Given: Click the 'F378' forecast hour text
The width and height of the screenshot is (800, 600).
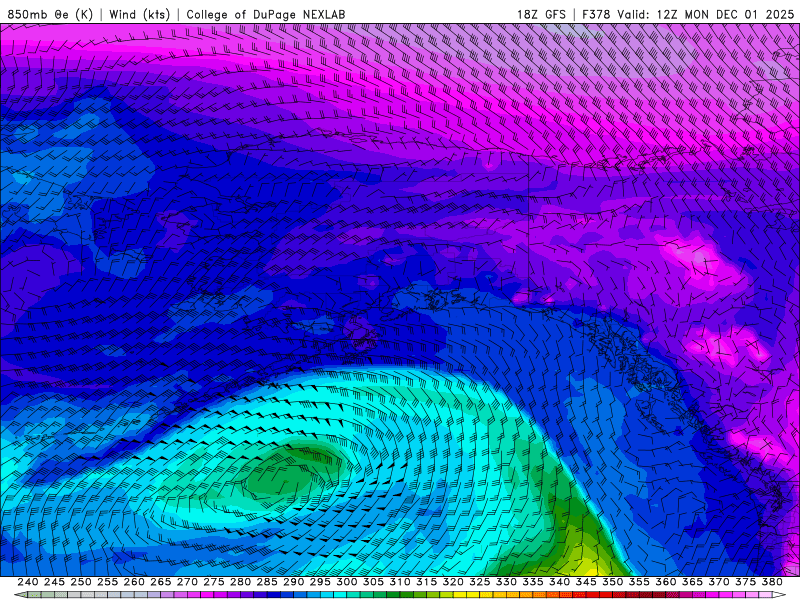Looking at the screenshot, I should (x=596, y=14).
